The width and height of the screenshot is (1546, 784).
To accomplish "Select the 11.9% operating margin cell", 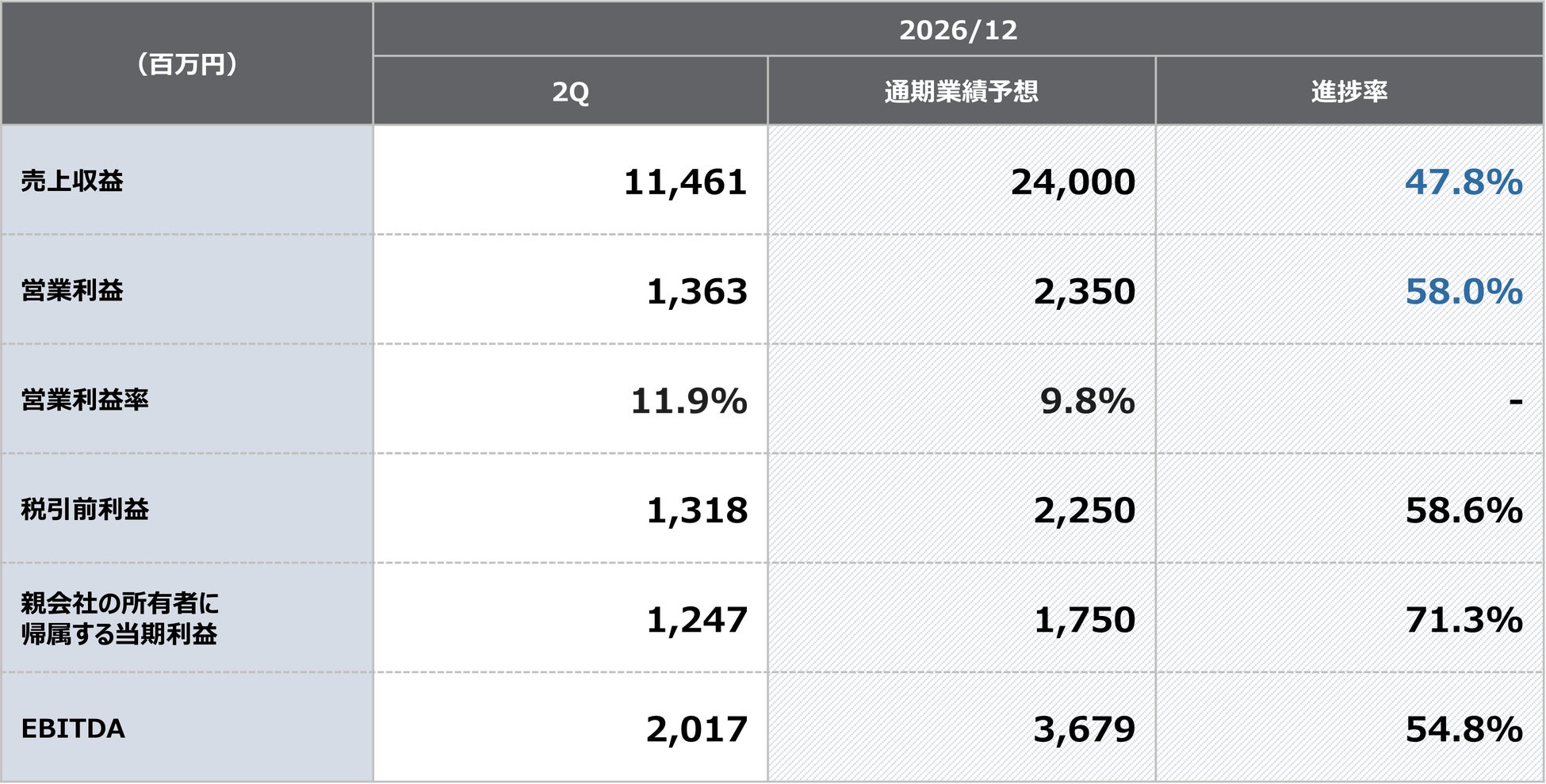I will pyautogui.click(x=570, y=400).
